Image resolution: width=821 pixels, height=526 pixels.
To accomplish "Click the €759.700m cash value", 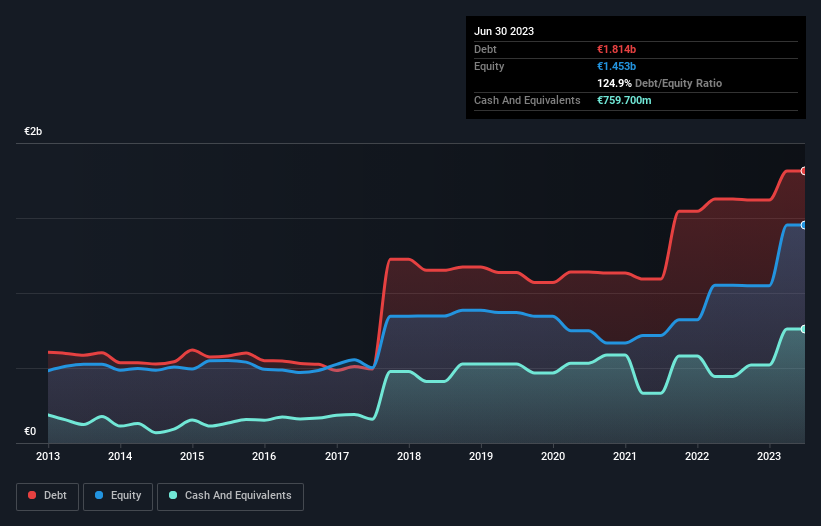I will (624, 100).
